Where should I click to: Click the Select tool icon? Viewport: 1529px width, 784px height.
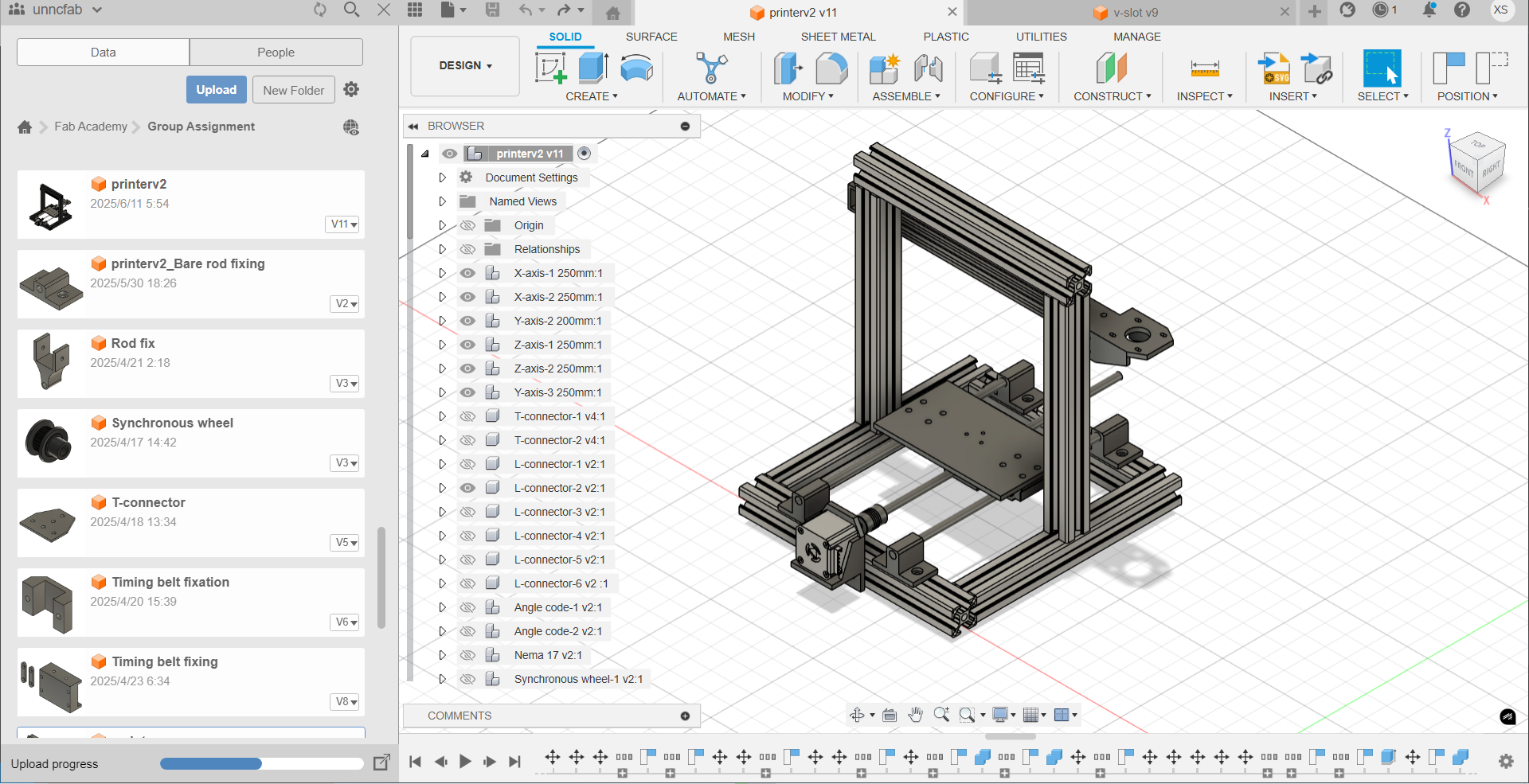click(1382, 68)
